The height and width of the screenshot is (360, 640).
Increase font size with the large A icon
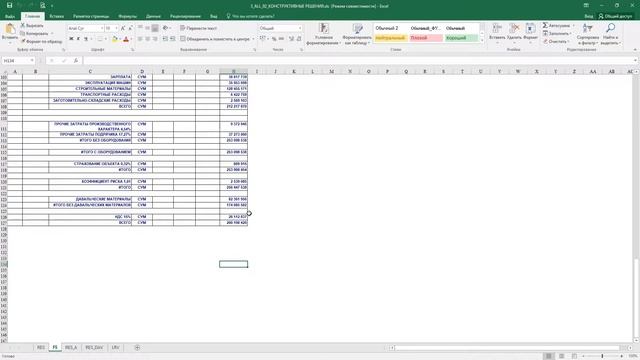[x=123, y=28]
